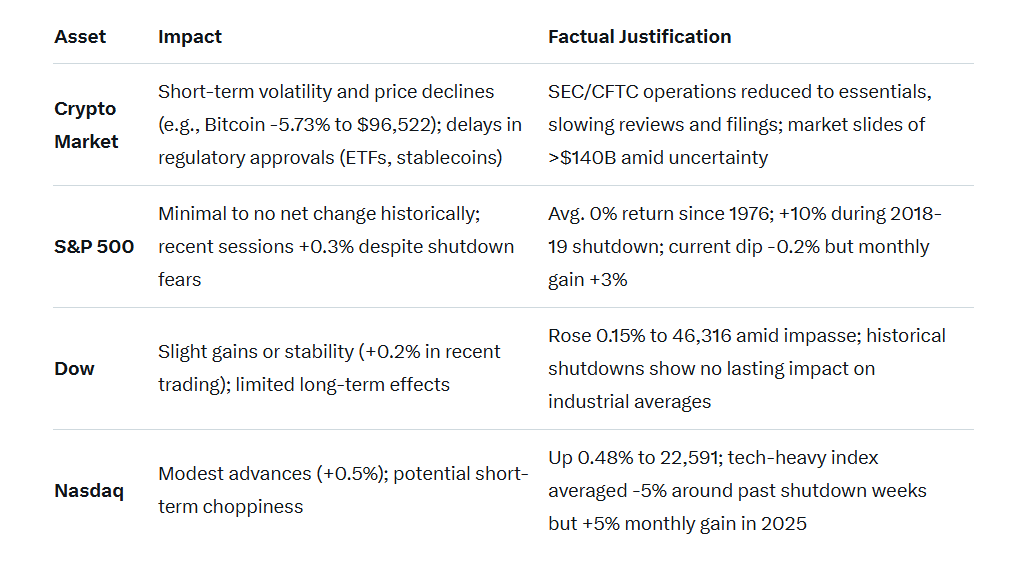Click the Up 0.48% to 22,591 text
1024x562 pixels.
[633, 458]
